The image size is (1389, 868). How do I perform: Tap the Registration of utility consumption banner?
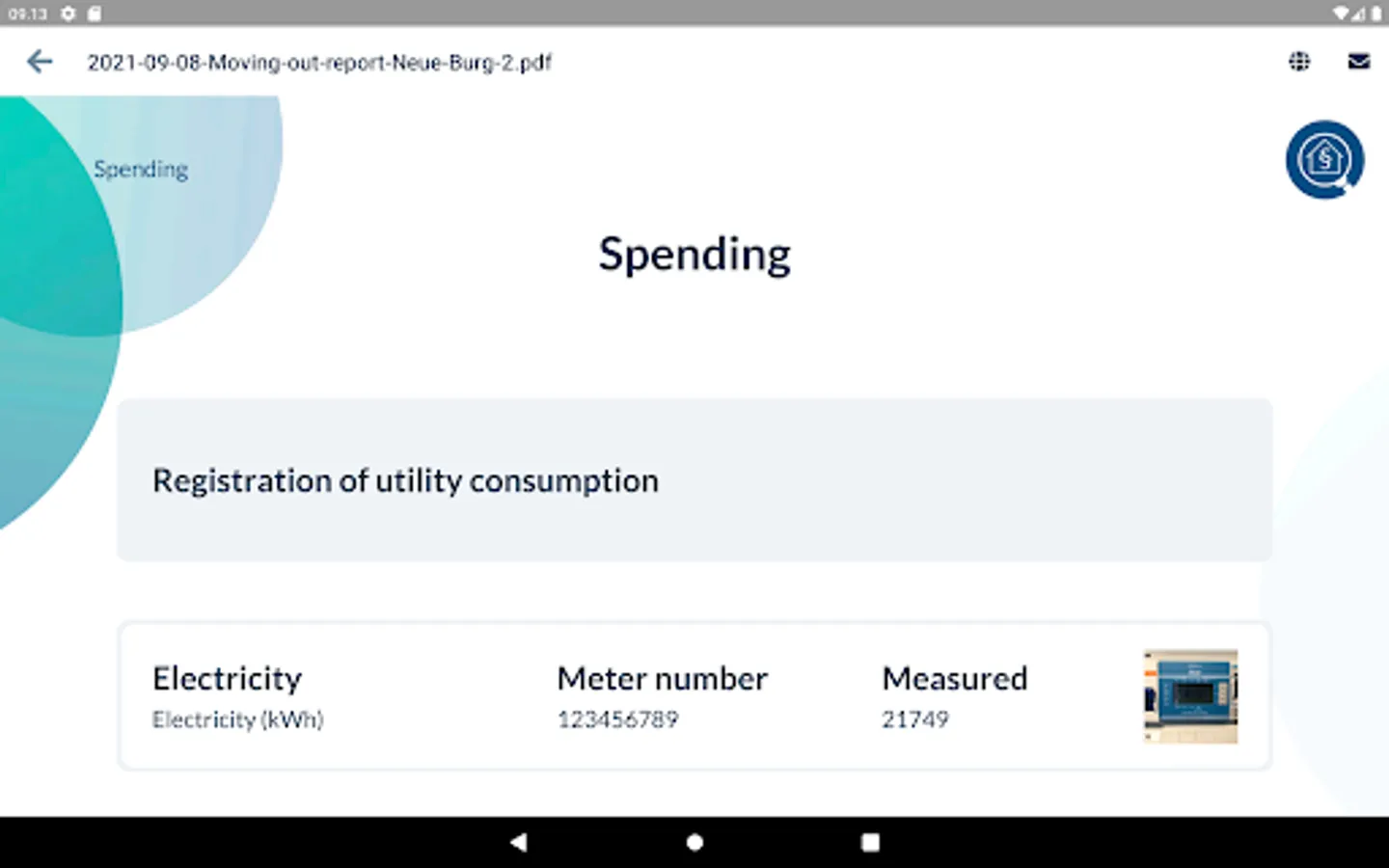(x=694, y=480)
